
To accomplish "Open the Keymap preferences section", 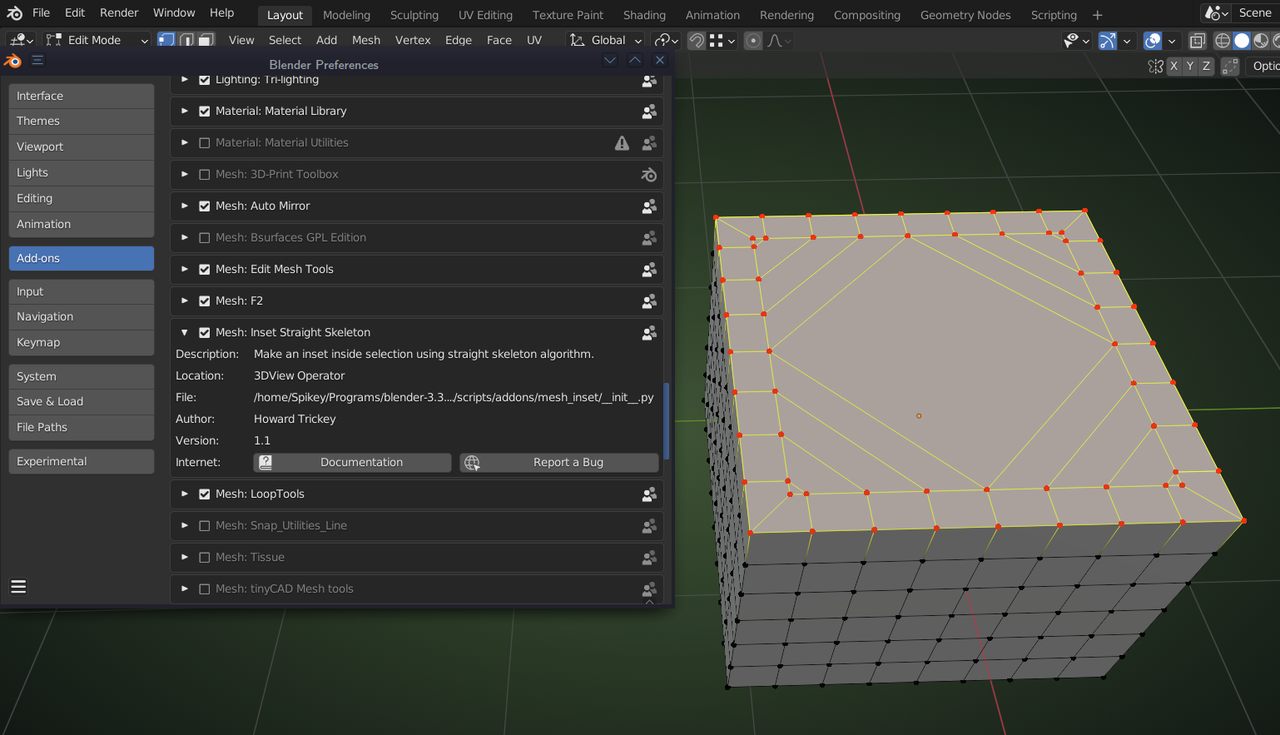I will pos(82,342).
